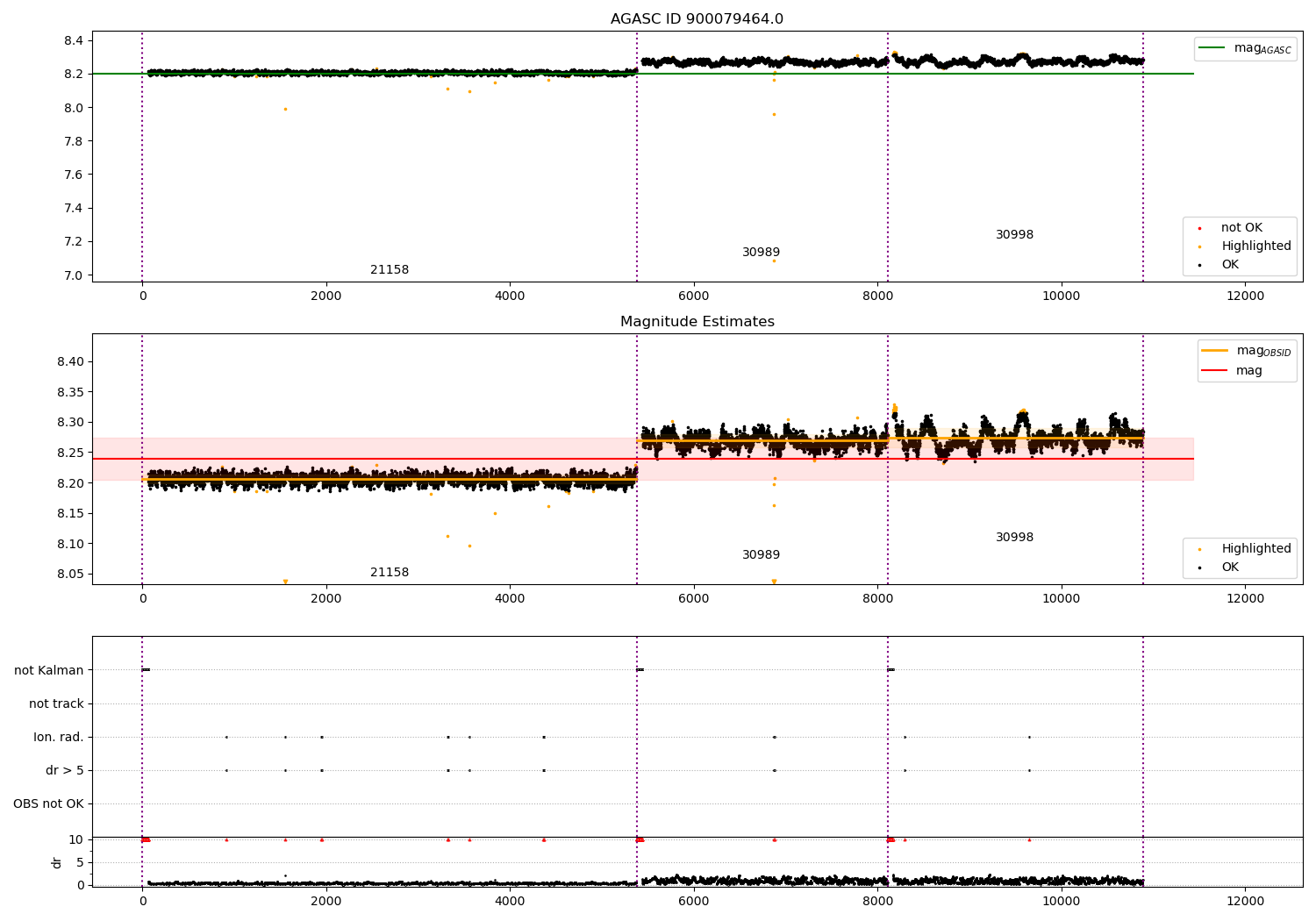Select the 'Ion. rad.' axis label
Screen dimensions: 1316x921
pyautogui.click(x=59, y=737)
